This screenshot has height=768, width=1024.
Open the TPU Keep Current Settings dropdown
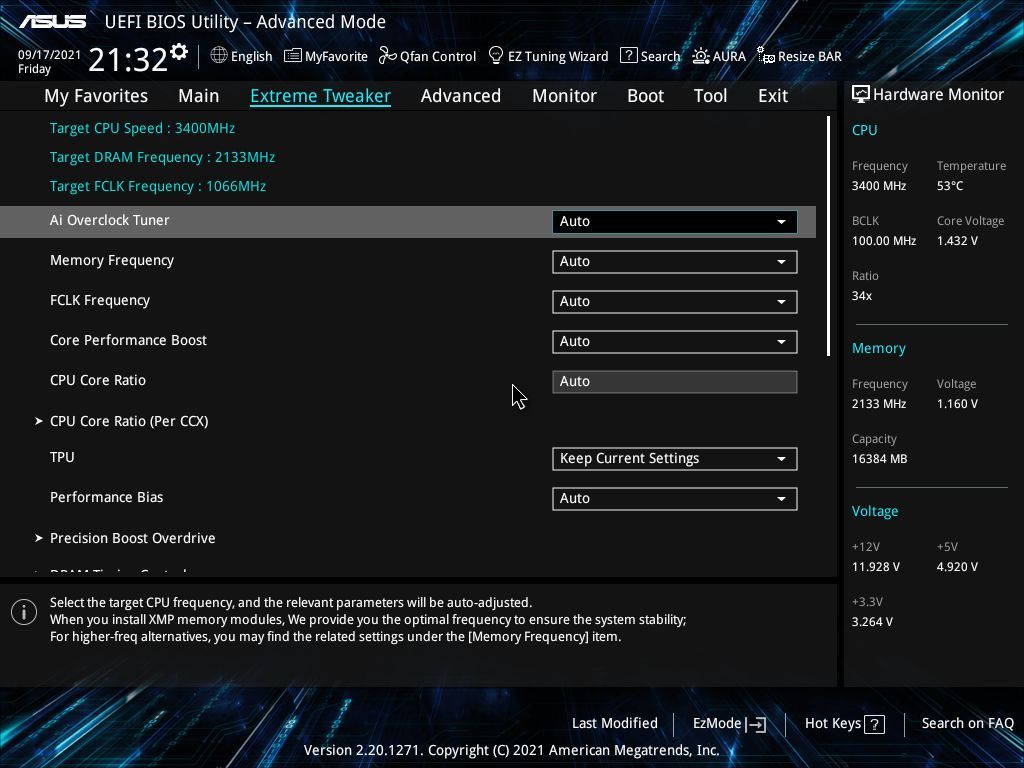675,458
